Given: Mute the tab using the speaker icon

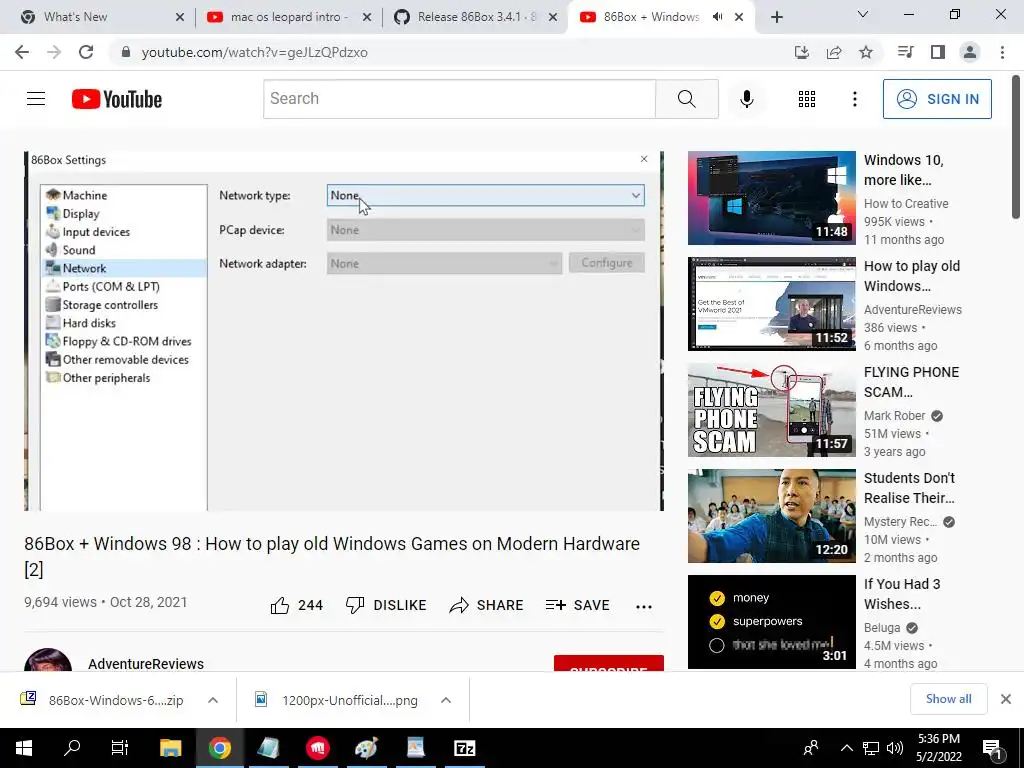Looking at the screenshot, I should [x=718, y=17].
